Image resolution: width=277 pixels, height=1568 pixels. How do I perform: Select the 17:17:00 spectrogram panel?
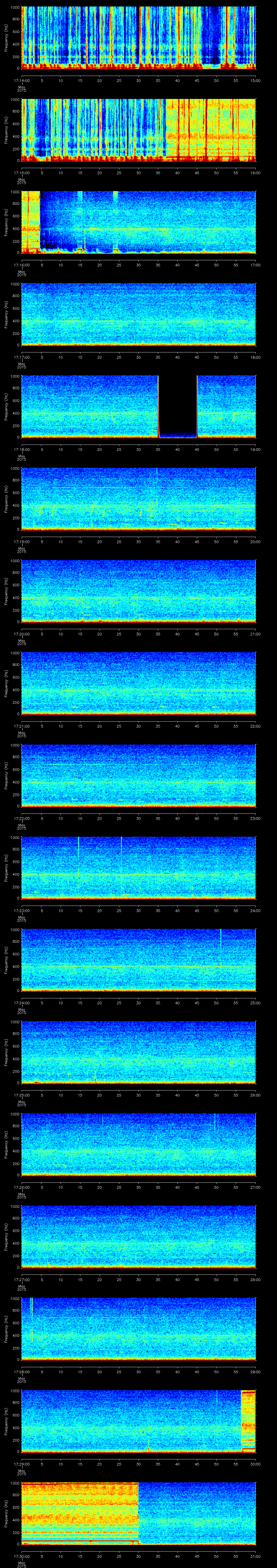138,314
